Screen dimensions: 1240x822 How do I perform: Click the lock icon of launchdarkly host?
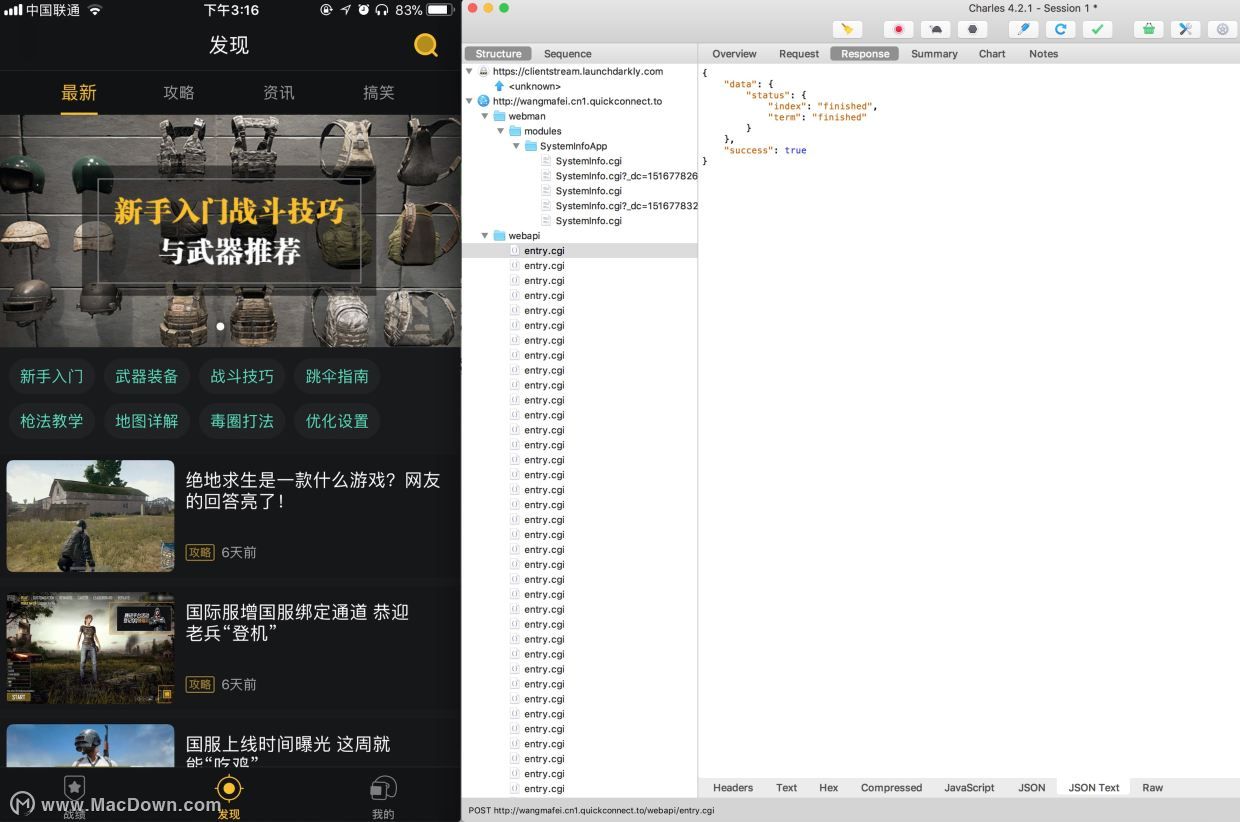pyautogui.click(x=484, y=72)
